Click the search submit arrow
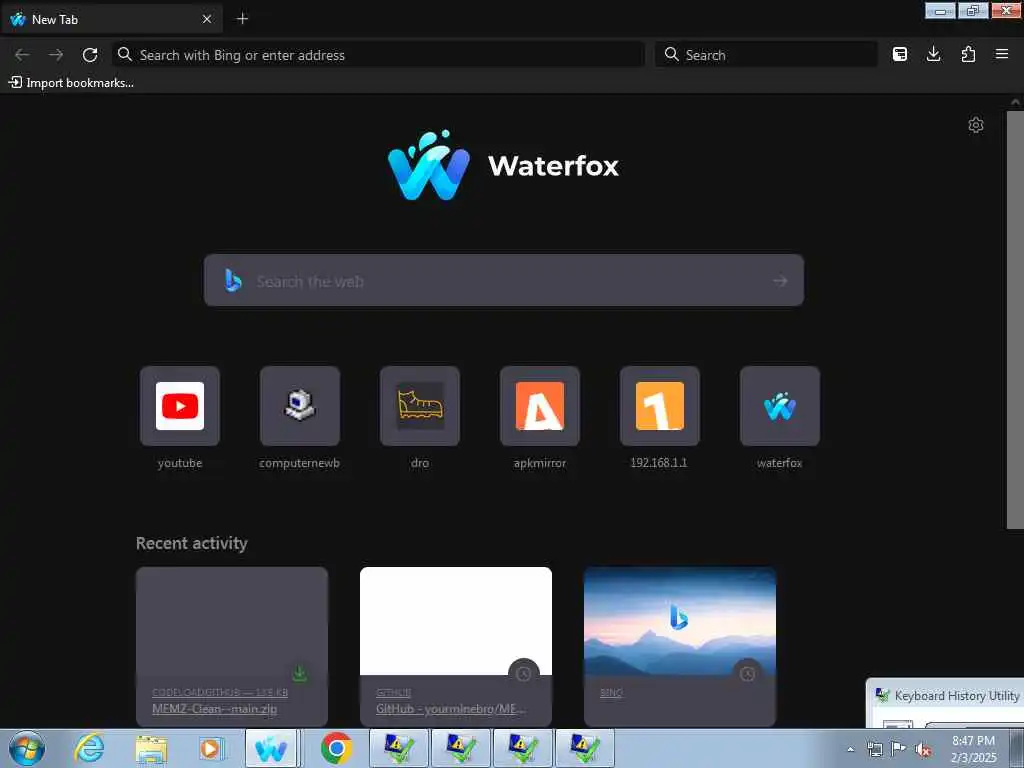Screen dimensions: 1024x768 point(780,281)
